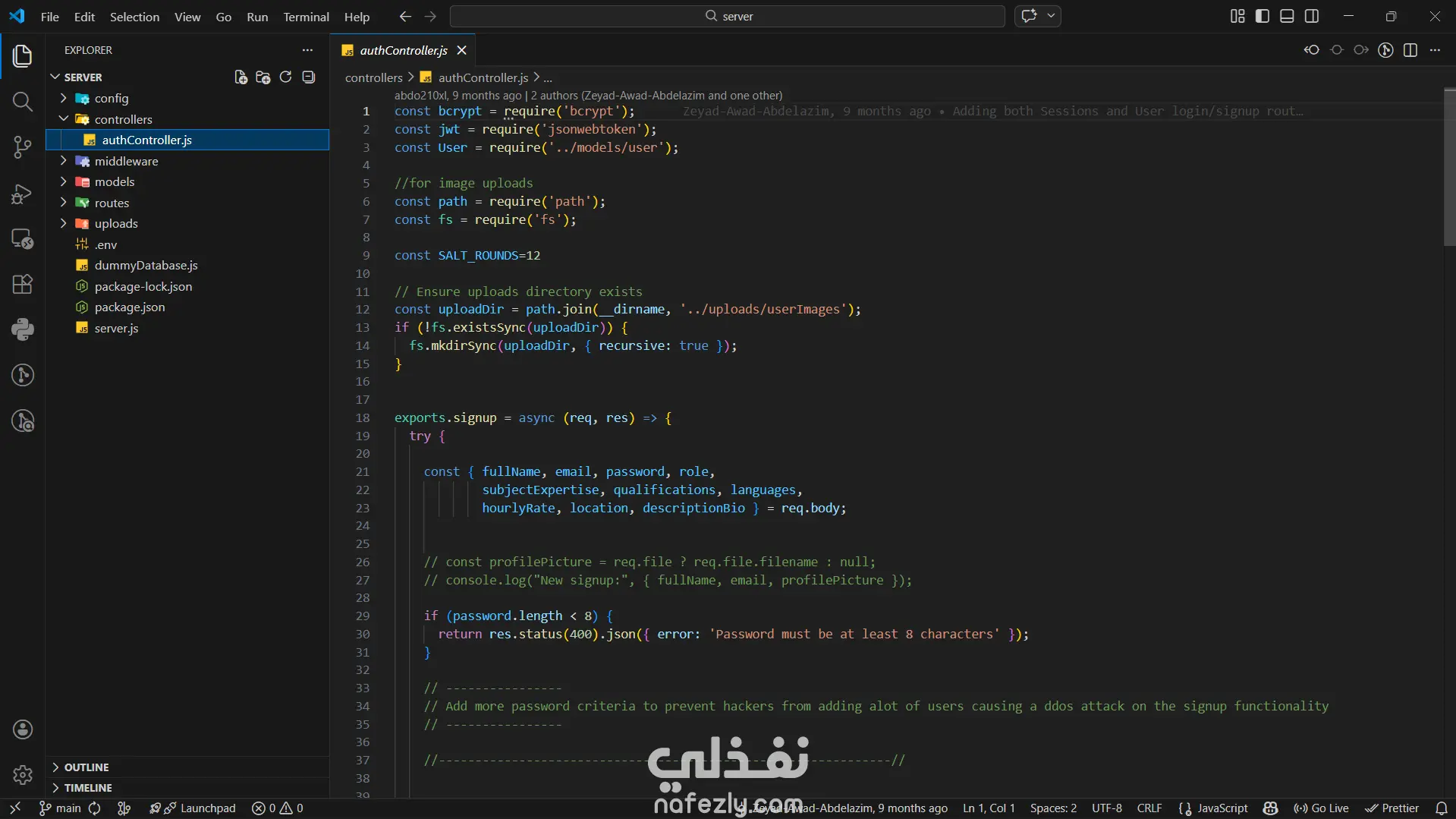Click synchronize changes icon in status bar

95,808
